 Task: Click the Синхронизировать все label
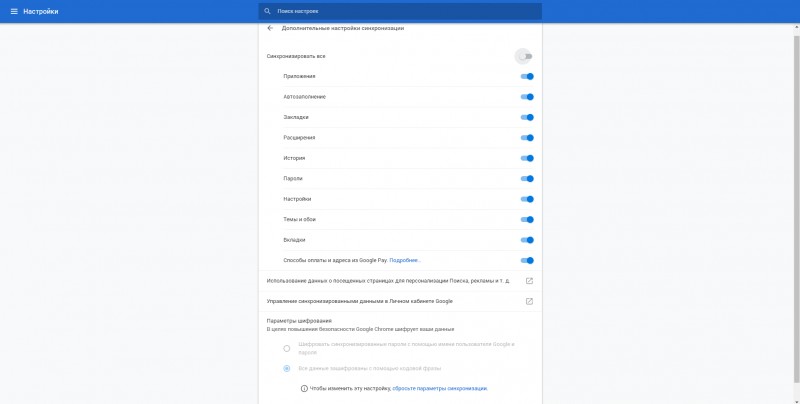pyautogui.click(x=296, y=56)
